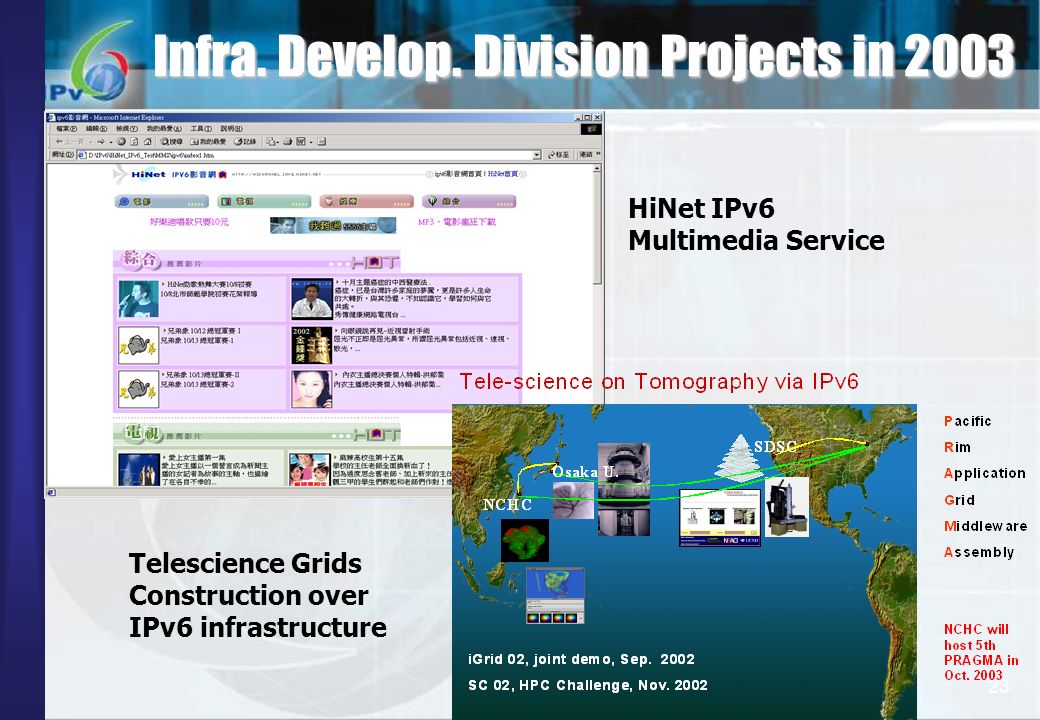Select the purple 綜合 navigation button
Screen dimensions: 1040x720
[468, 202]
